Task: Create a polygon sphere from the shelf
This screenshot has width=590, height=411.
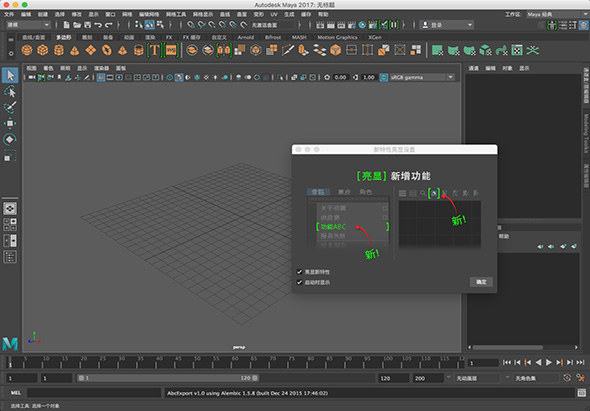Action: [27, 50]
